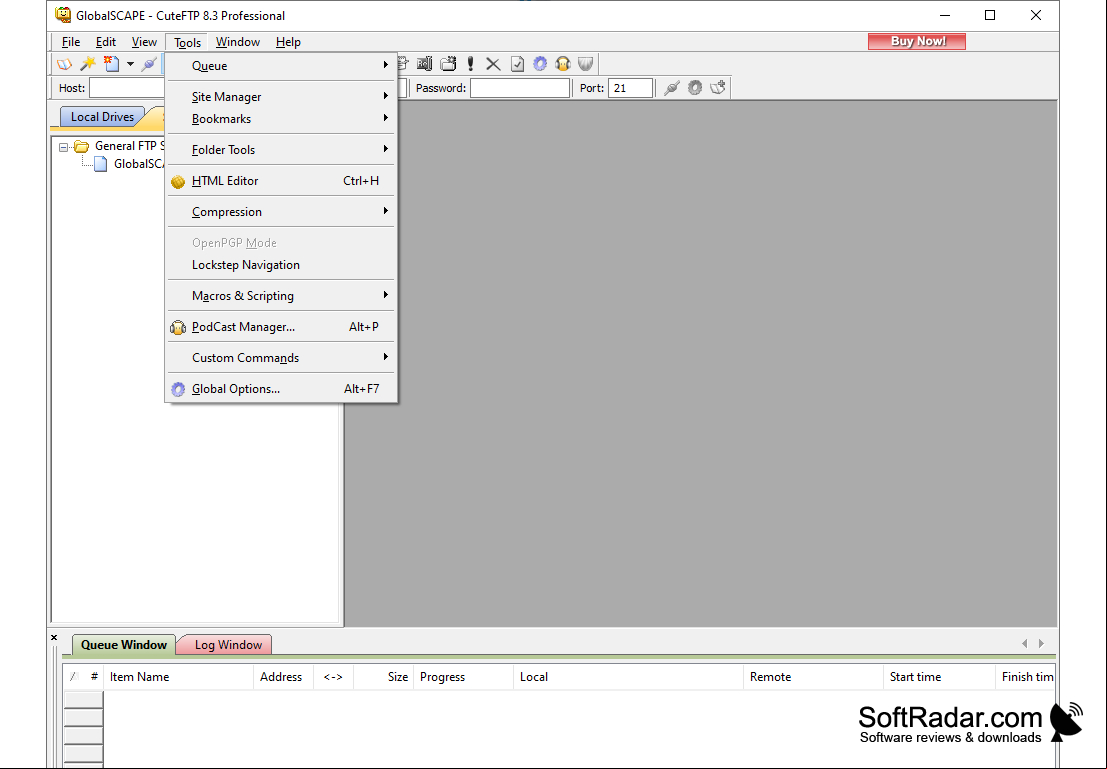
Task: Click the Delete X toolbar icon
Action: 493,64
